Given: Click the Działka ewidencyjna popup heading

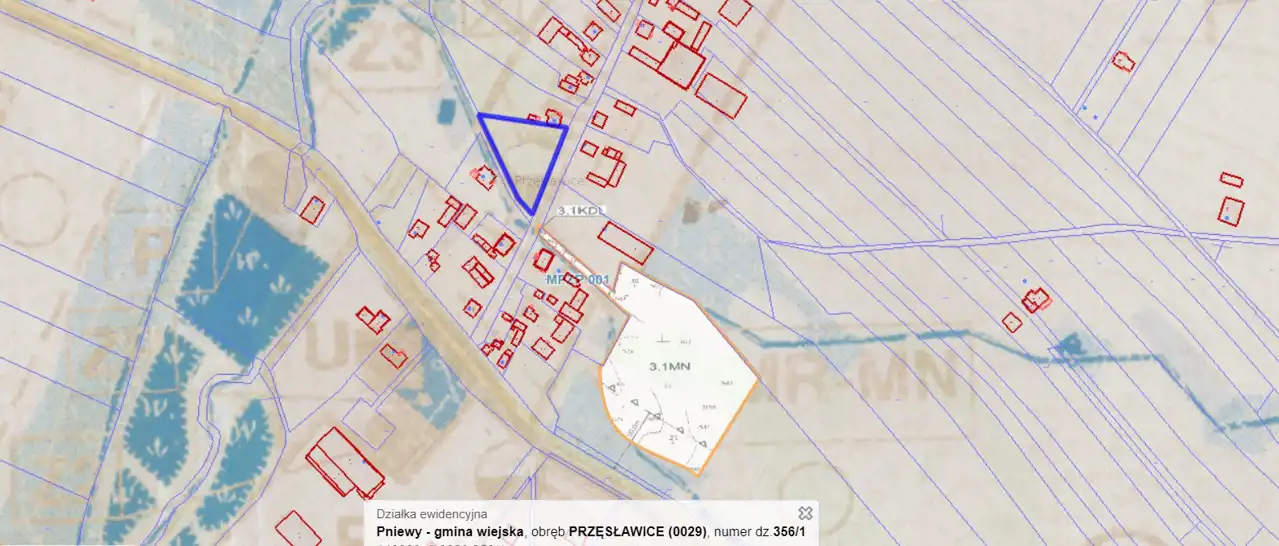Looking at the screenshot, I should tap(432, 514).
